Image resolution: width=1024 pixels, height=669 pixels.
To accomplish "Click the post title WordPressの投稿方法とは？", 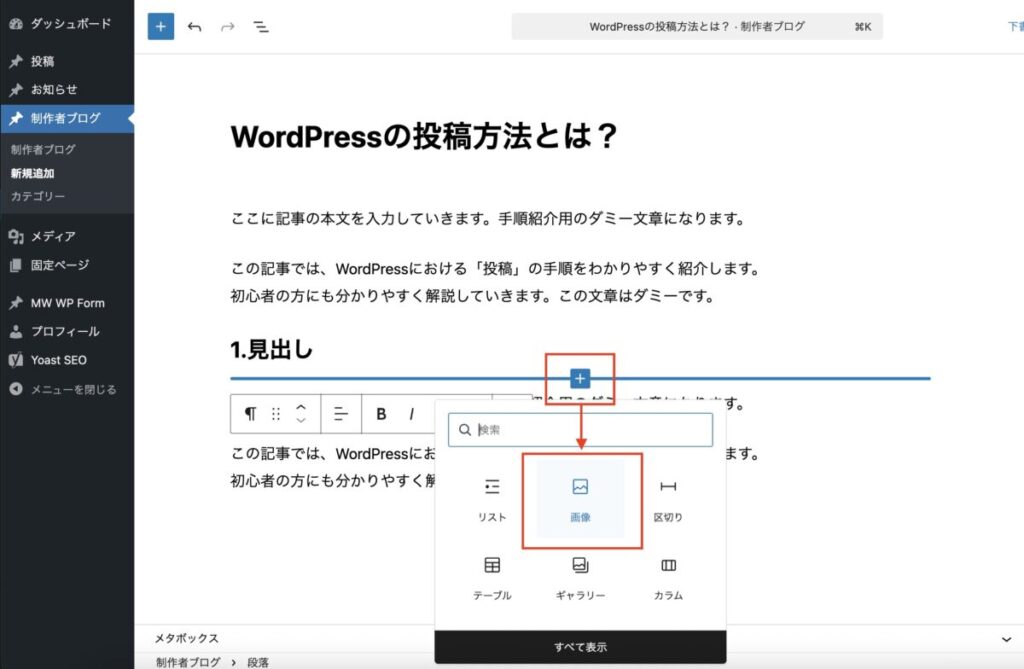I will (x=423, y=137).
